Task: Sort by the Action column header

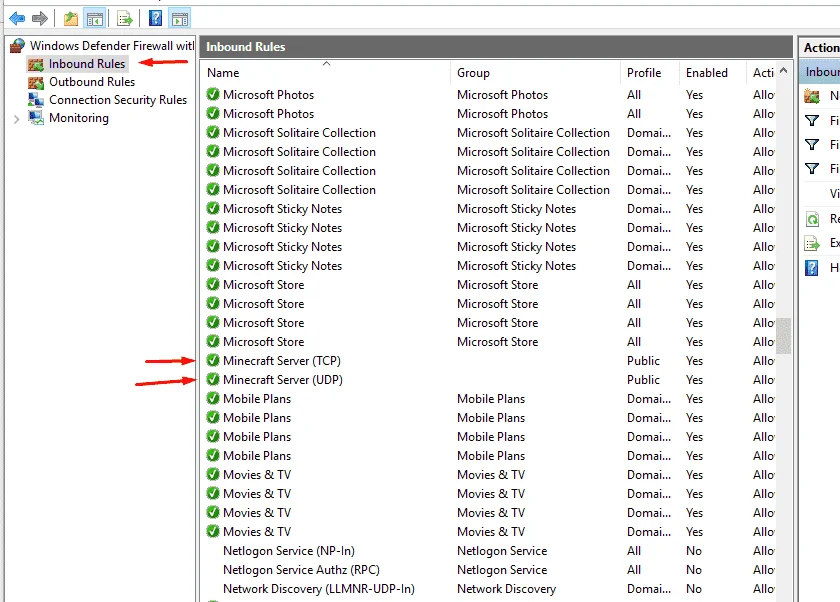Action: tap(763, 73)
